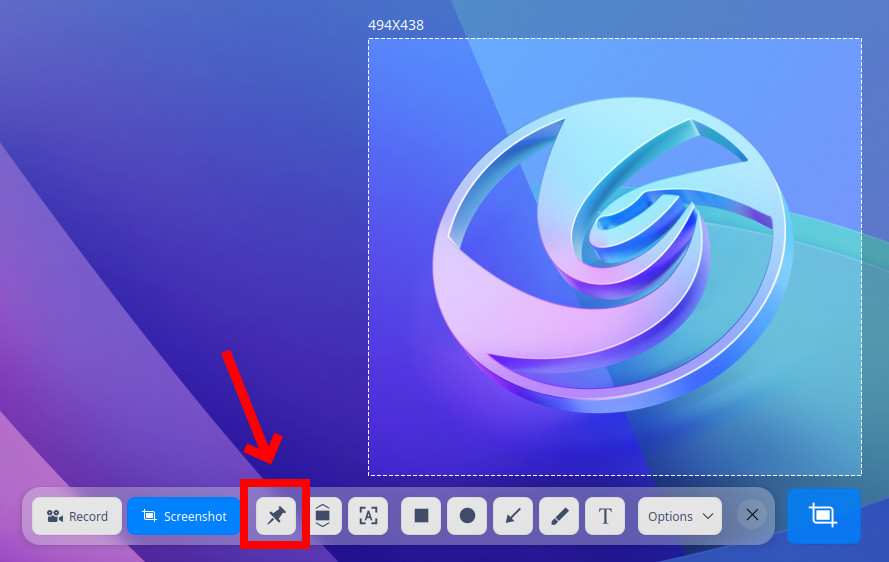
Task: Run OCR text extraction tool
Action: click(x=368, y=516)
